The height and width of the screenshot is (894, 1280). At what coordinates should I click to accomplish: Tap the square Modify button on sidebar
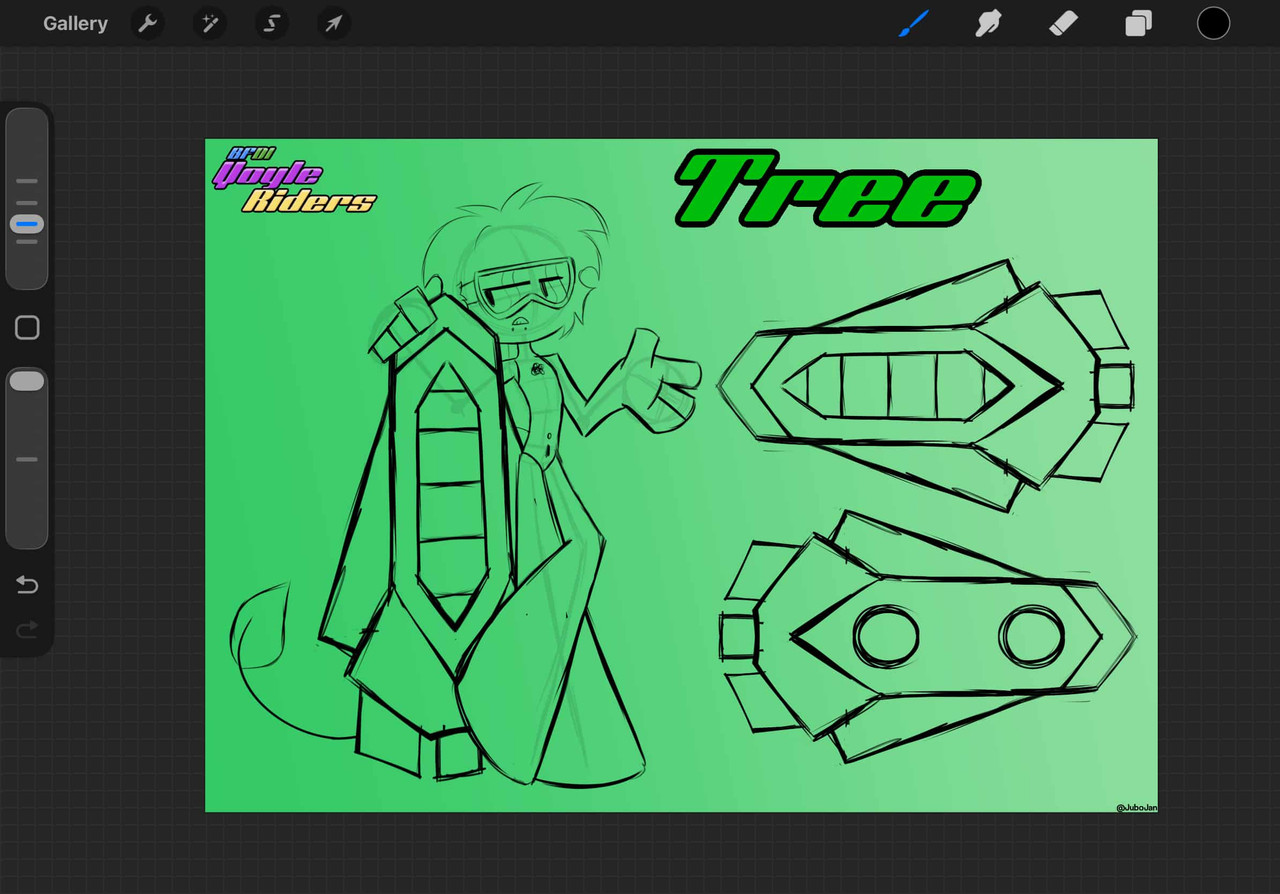click(27, 328)
